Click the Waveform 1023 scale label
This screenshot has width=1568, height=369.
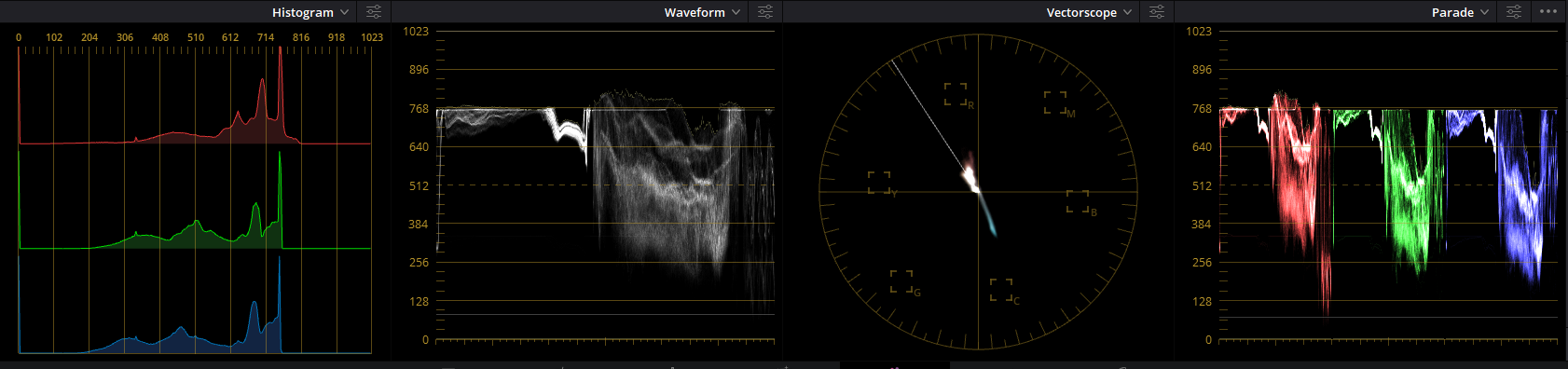(416, 31)
